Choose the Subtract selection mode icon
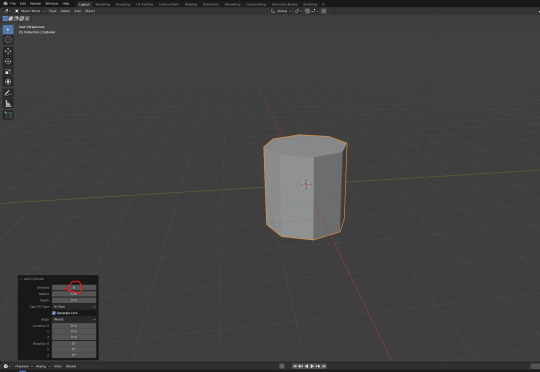 (x=16, y=19)
